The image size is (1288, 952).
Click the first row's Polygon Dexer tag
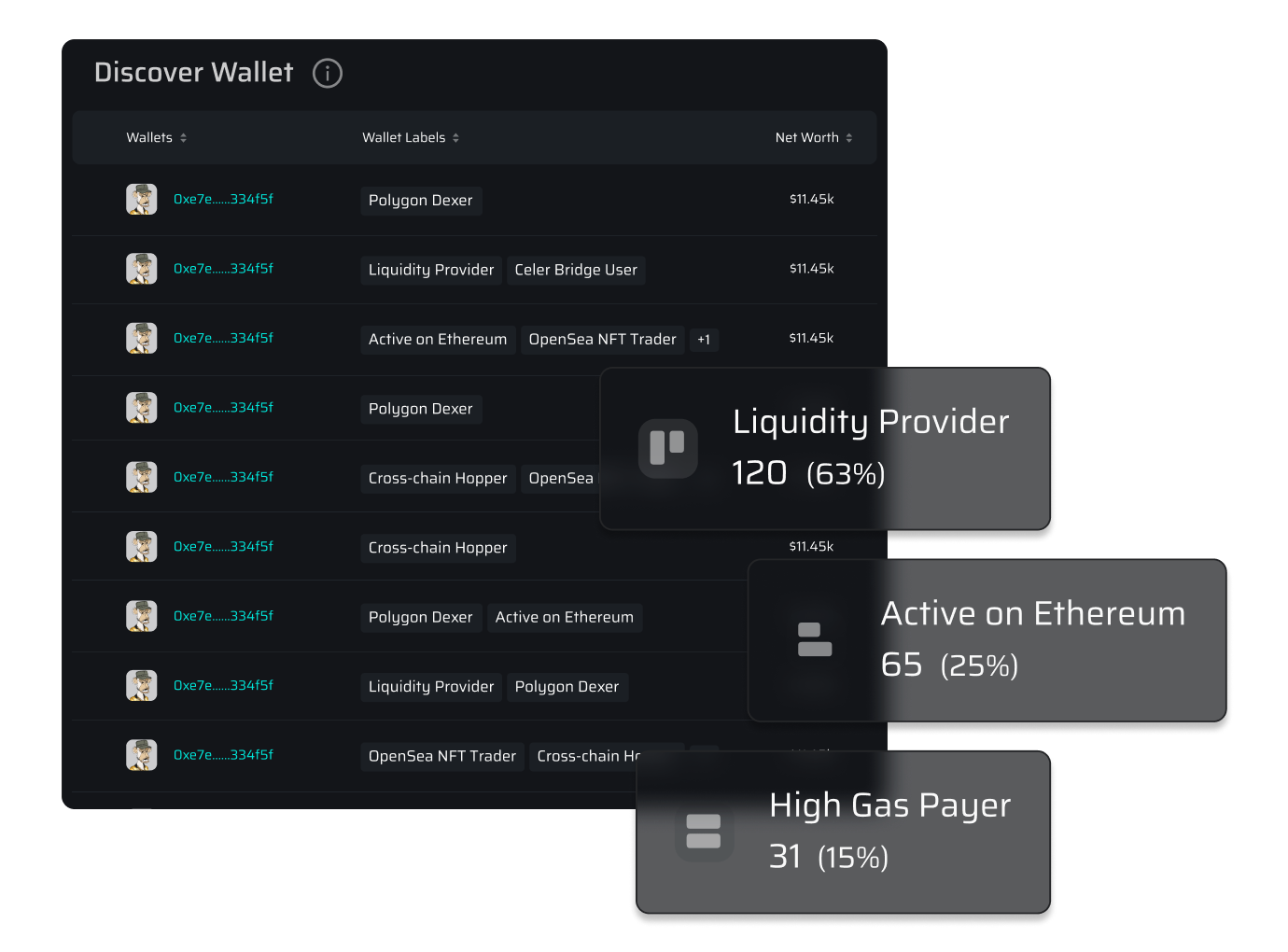[420, 201]
